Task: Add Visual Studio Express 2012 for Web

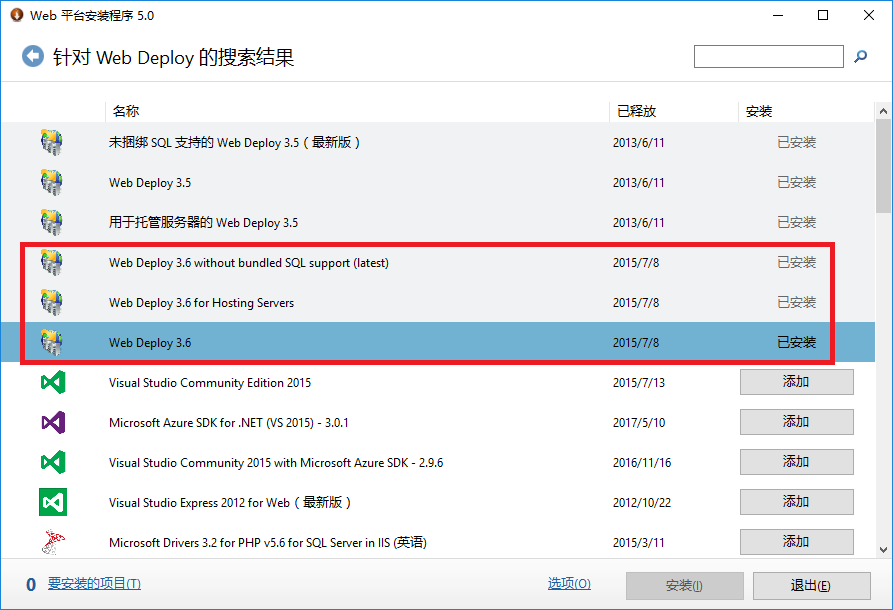Action: tap(797, 501)
